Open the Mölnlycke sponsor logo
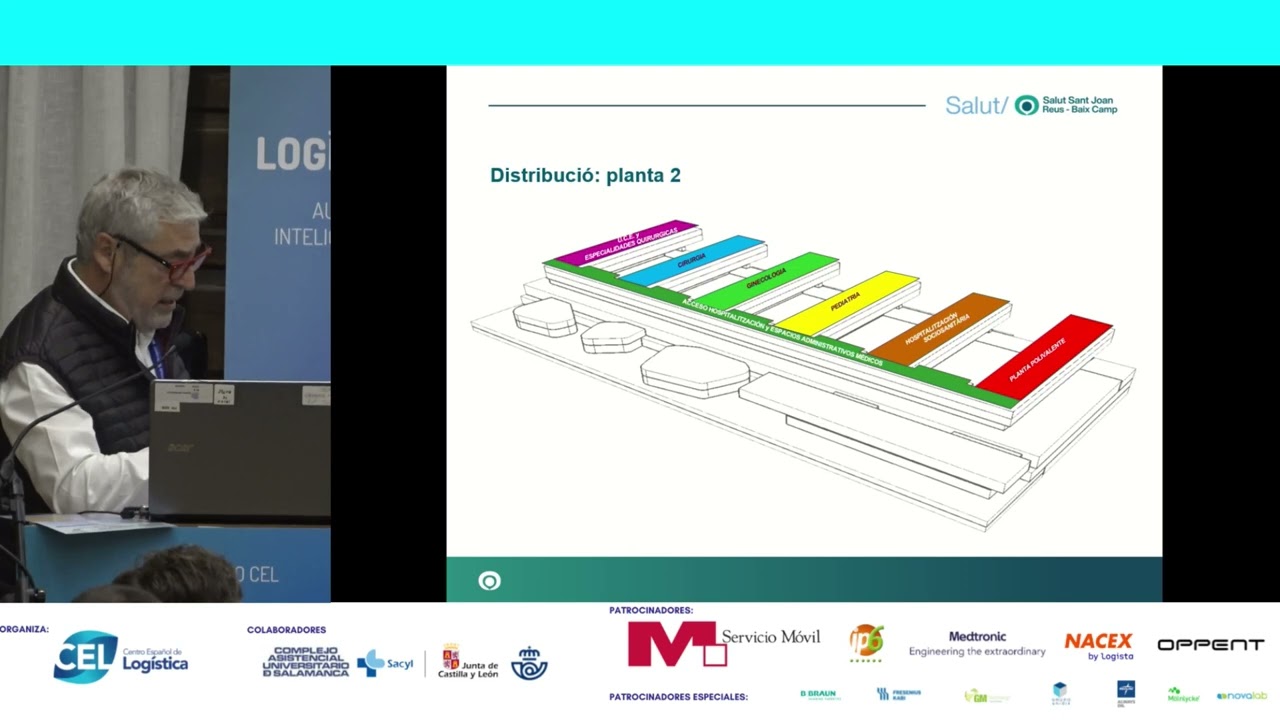 (1183, 694)
